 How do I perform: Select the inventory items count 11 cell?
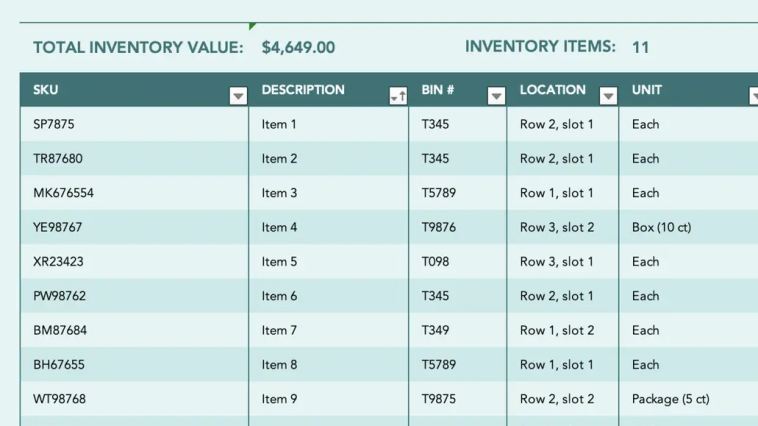pyautogui.click(x=641, y=47)
